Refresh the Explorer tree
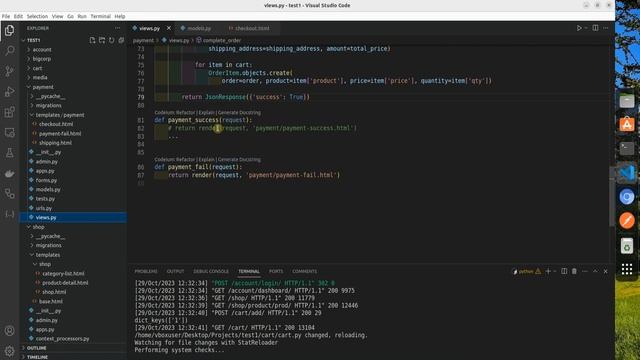The width and height of the screenshot is (640, 360). [111, 40]
